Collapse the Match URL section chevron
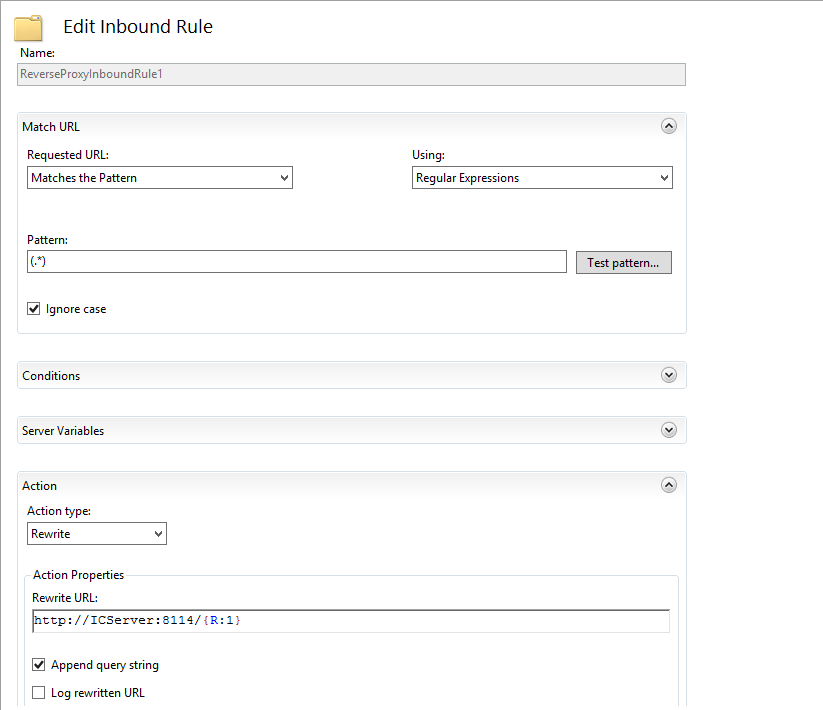The image size is (823, 710). [x=669, y=126]
